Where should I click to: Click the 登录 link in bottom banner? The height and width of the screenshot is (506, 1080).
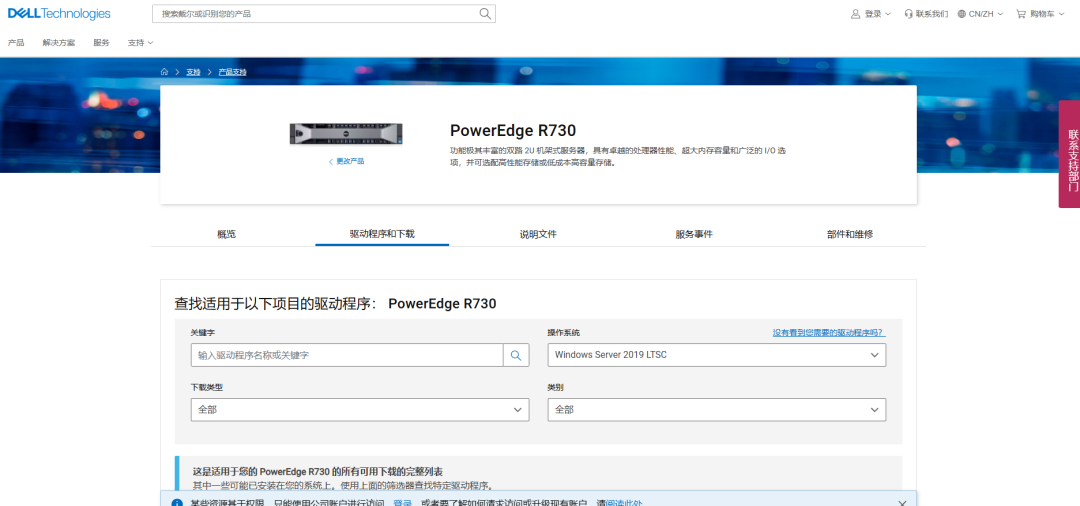click(x=402, y=503)
